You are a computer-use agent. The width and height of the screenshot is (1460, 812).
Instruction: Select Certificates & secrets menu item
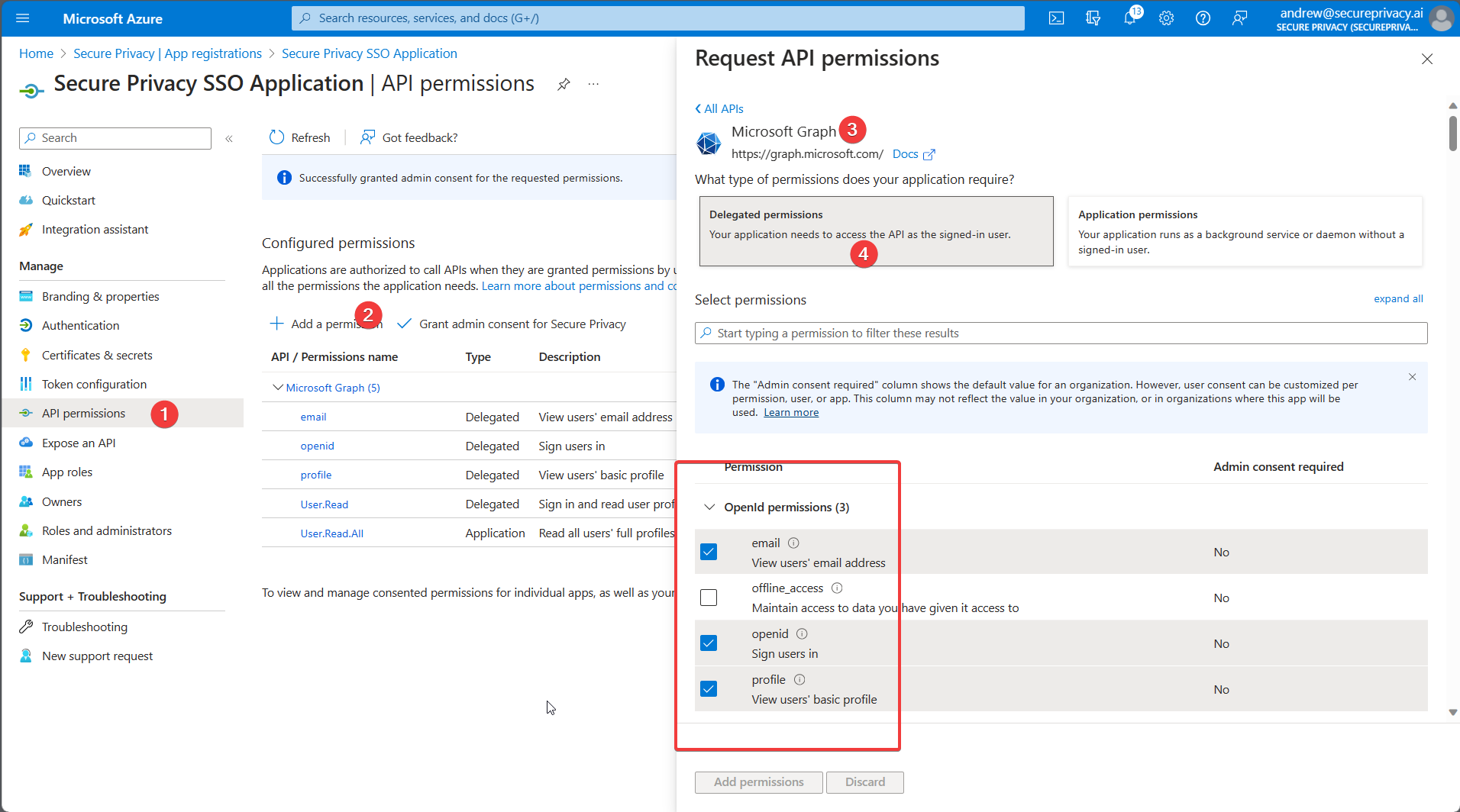[97, 356]
